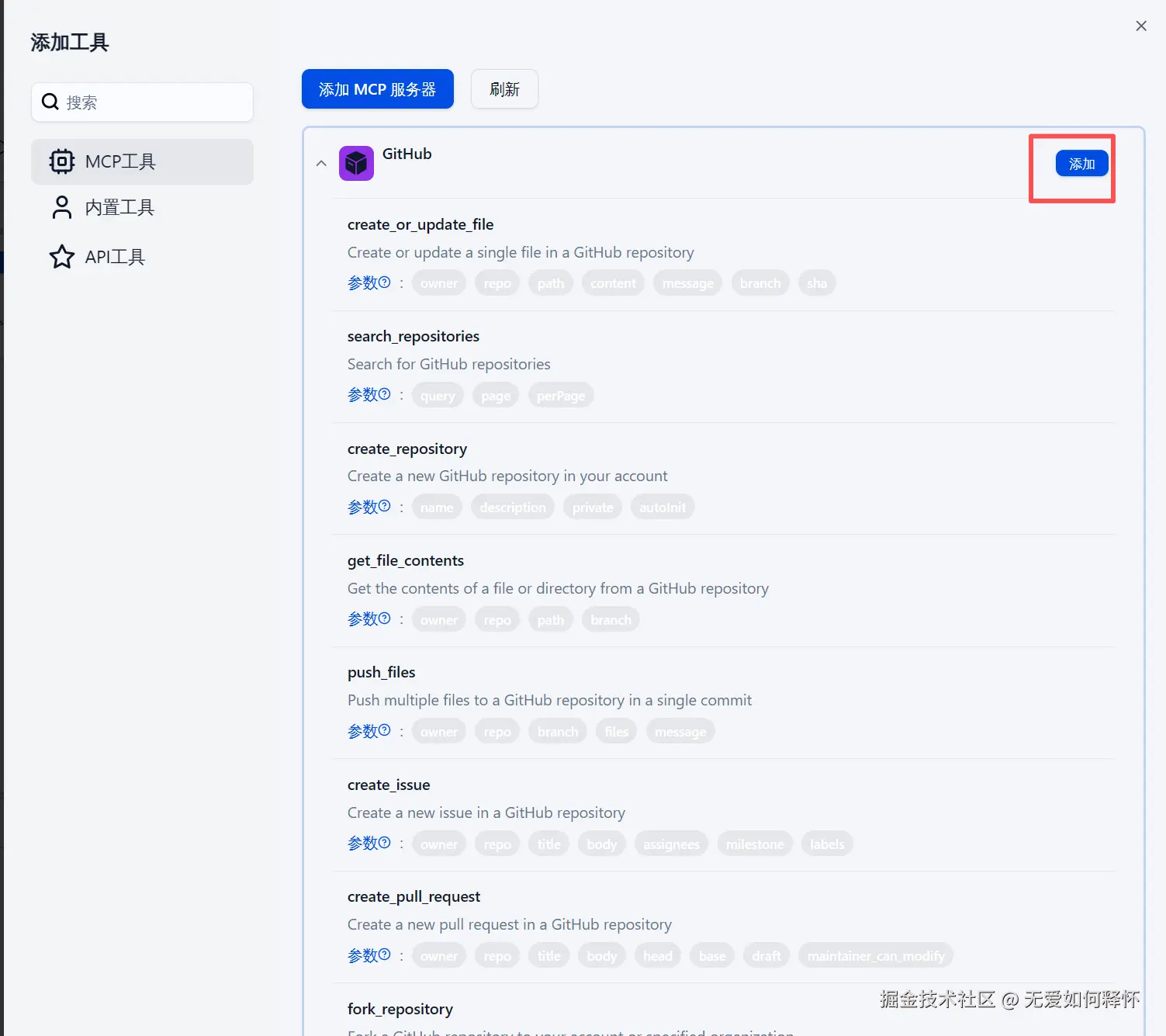Open help for create_issue 参数

pyautogui.click(x=384, y=842)
